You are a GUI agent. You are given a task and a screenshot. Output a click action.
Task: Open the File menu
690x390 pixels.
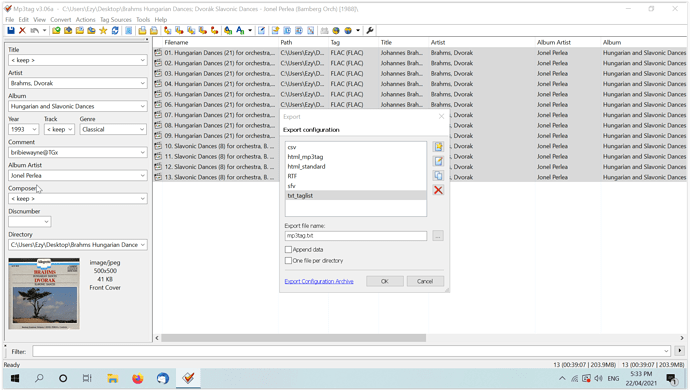coord(9,20)
